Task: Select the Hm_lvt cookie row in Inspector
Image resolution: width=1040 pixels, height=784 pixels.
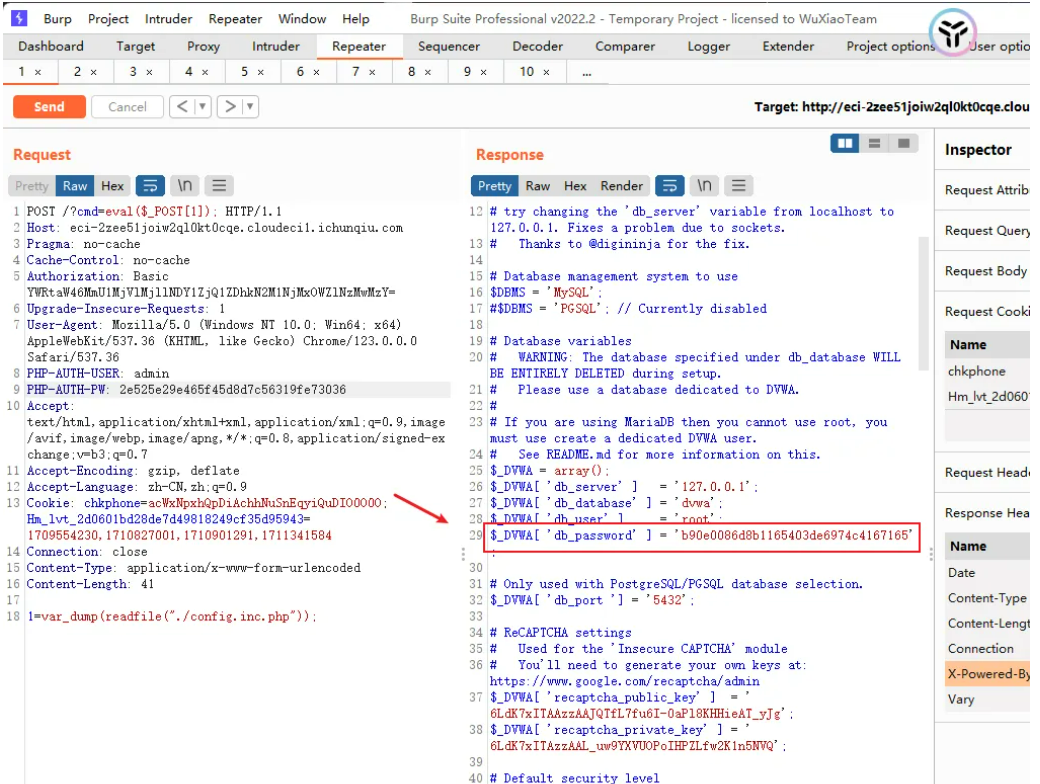Action: [x=987, y=397]
